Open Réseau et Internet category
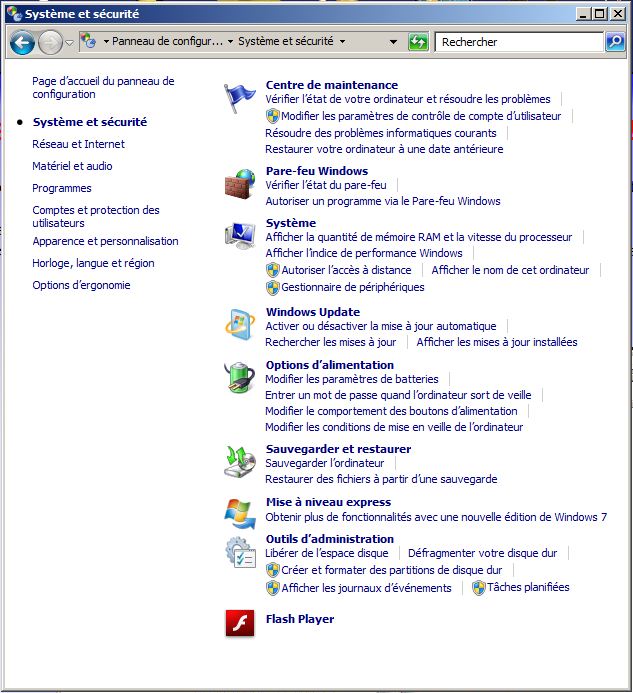The height and width of the screenshot is (693, 633). [x=78, y=144]
